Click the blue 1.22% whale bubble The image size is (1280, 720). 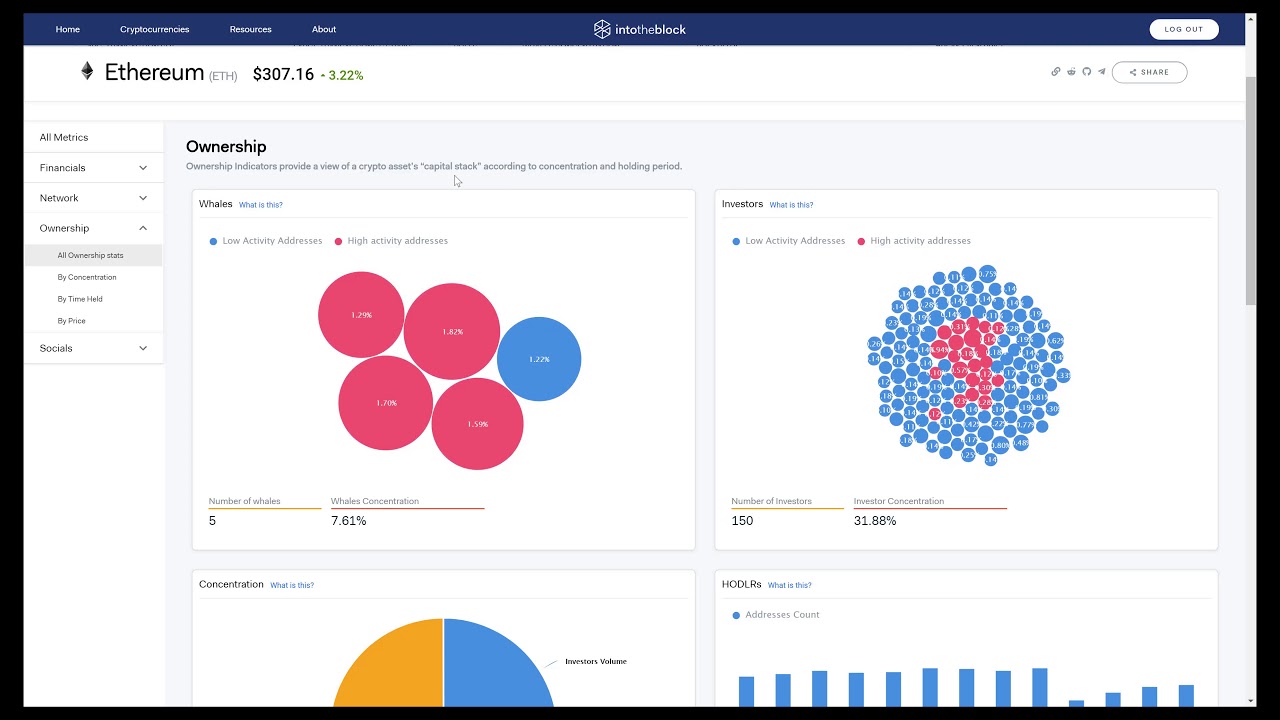click(x=539, y=359)
